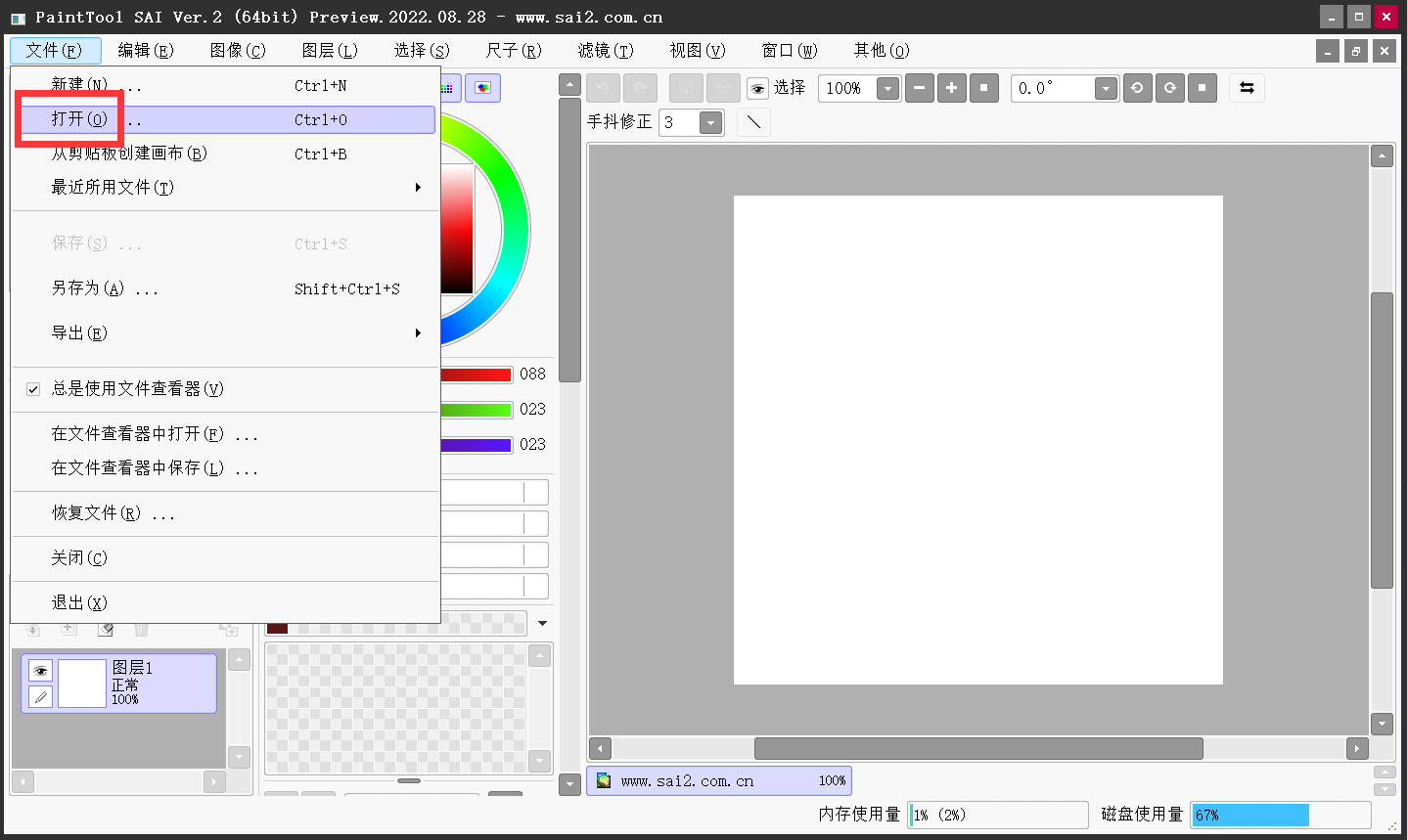1408x840 pixels.
Task: Select 在文件查看器中保存 entry
Action: [x=224, y=468]
